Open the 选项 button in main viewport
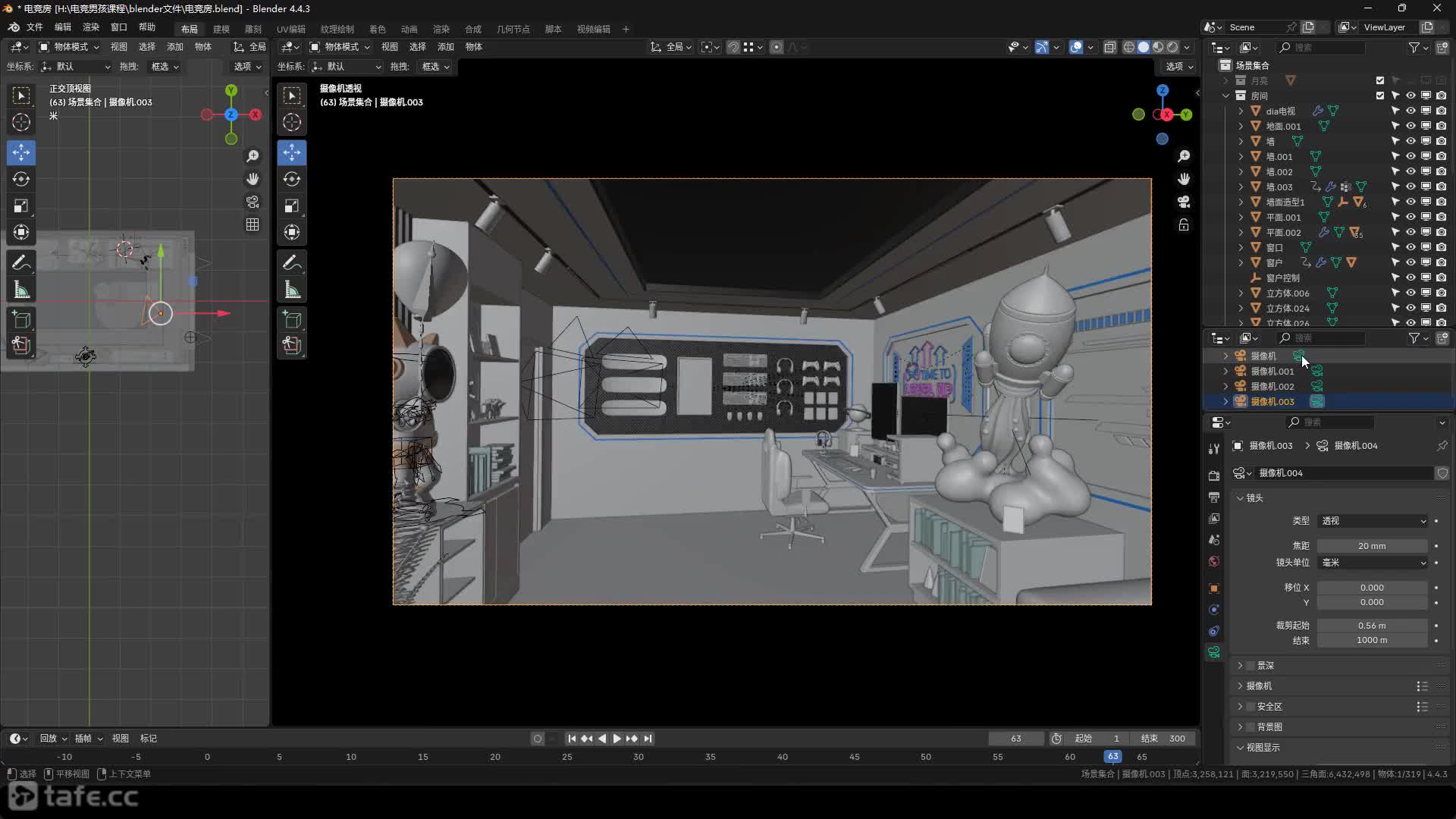This screenshot has height=819, width=1456. point(1178,67)
